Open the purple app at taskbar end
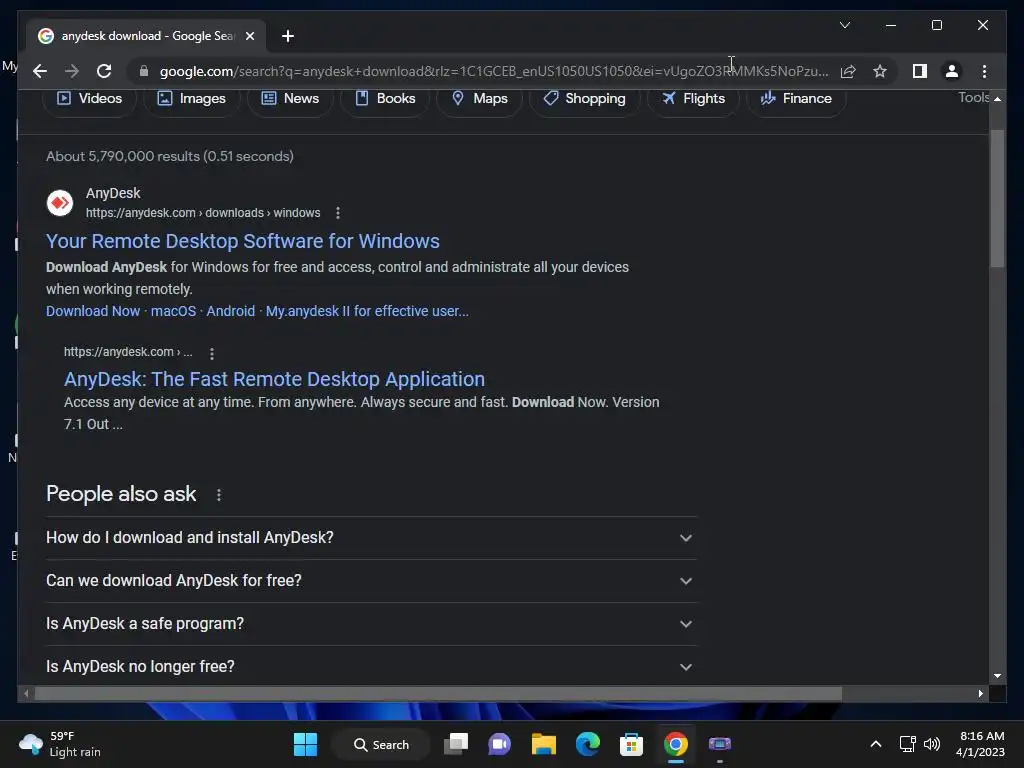 (720, 744)
